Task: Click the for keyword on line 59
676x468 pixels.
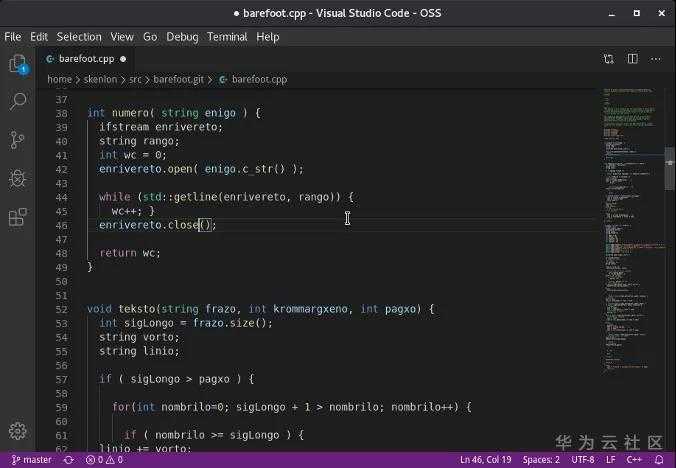Action: click(x=121, y=407)
